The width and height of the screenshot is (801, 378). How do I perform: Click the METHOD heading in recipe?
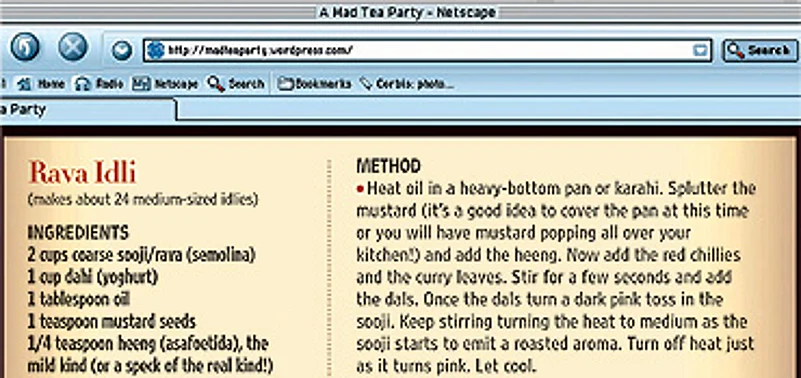[x=388, y=166]
